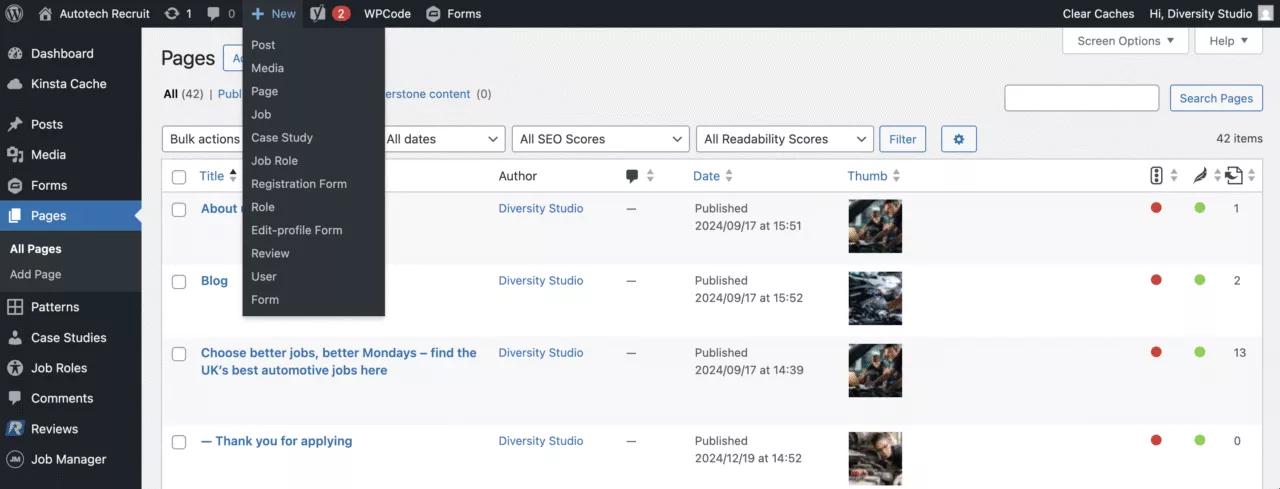Expand the All Readability Scores dropdown
The width and height of the screenshot is (1280, 489).
pos(785,139)
